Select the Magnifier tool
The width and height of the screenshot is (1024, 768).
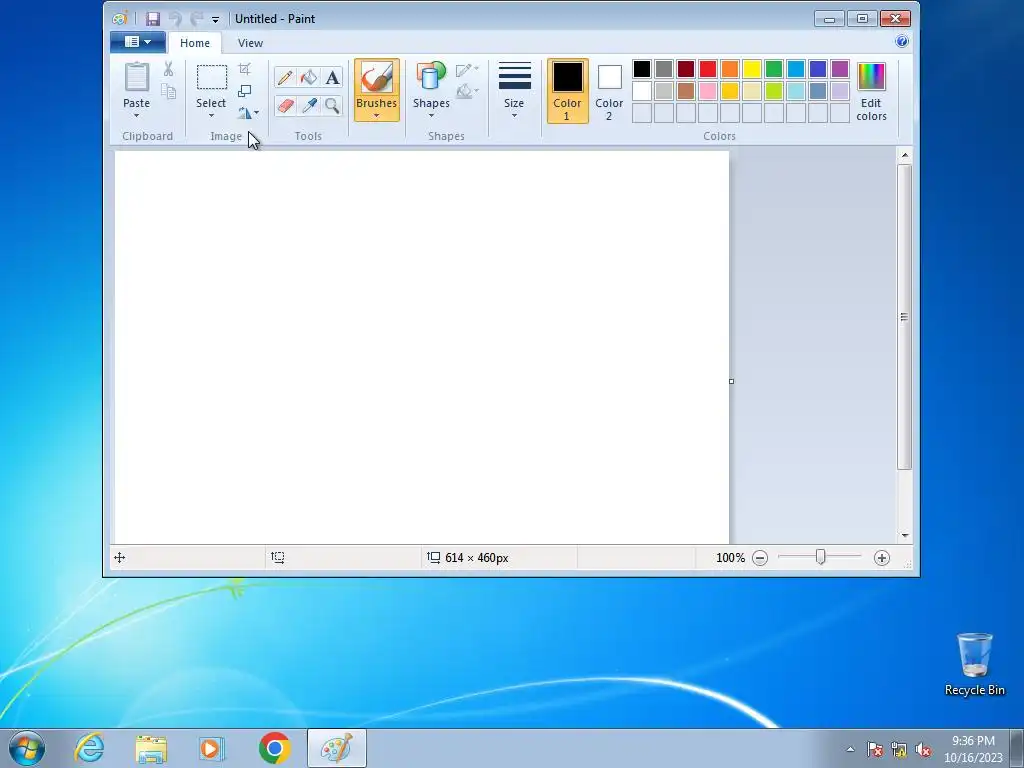pyautogui.click(x=332, y=105)
